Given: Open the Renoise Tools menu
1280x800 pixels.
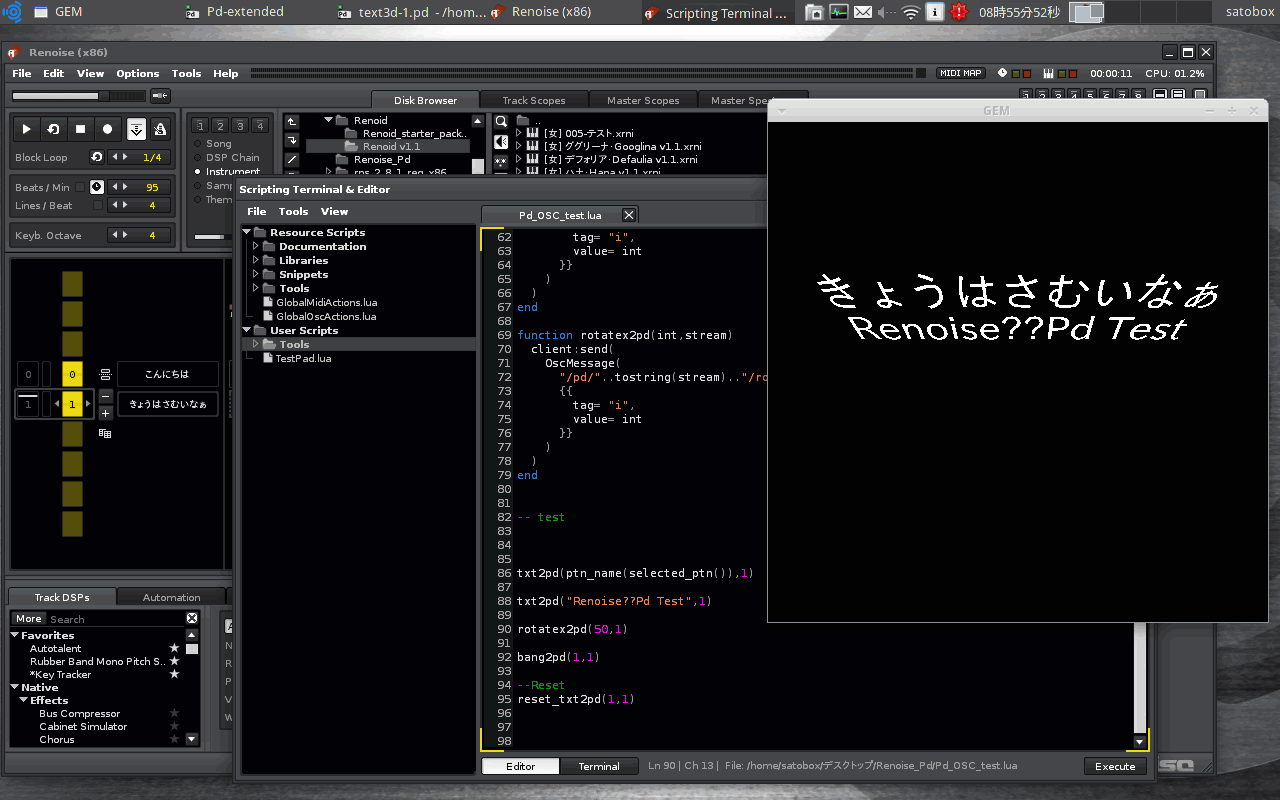Looking at the screenshot, I should click(186, 73).
